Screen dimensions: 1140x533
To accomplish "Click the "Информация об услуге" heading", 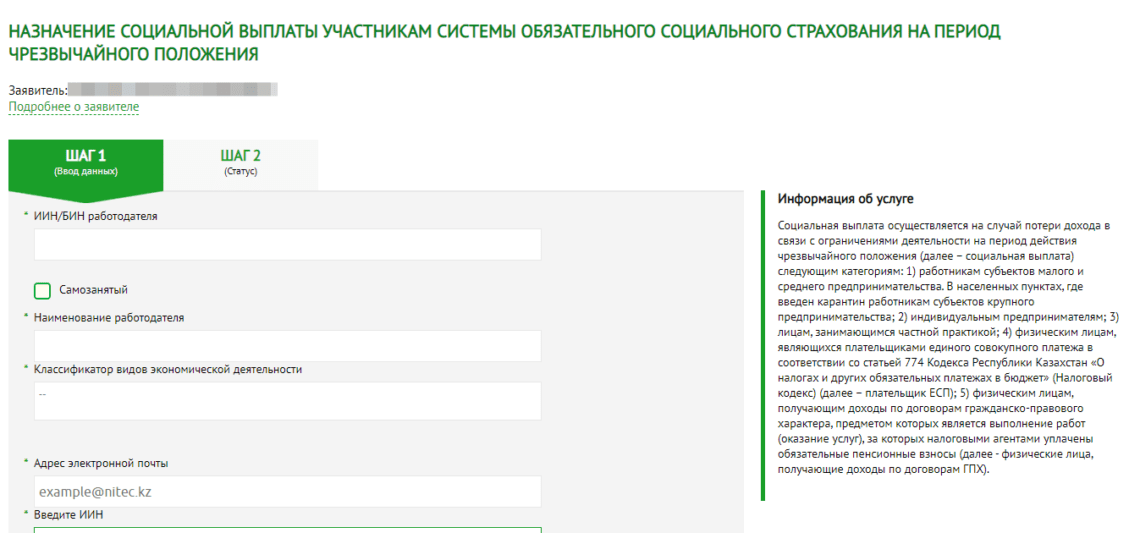I will coord(845,199).
